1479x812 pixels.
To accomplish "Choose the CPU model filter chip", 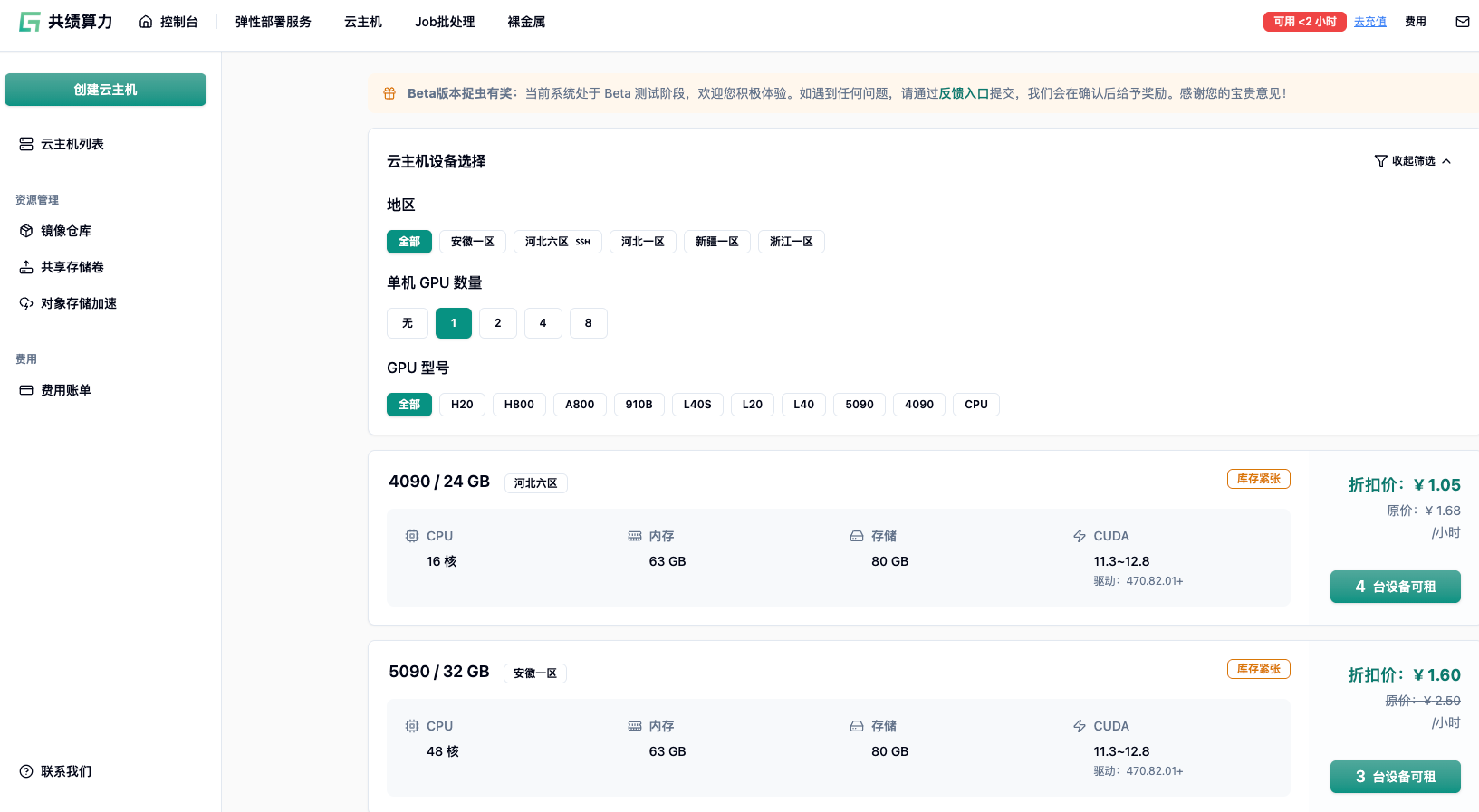I will pyautogui.click(x=975, y=405).
